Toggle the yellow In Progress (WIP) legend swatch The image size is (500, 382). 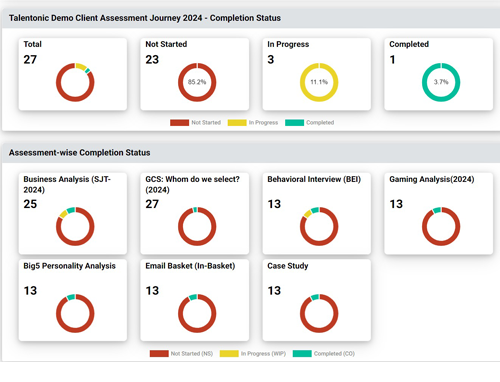point(229,354)
